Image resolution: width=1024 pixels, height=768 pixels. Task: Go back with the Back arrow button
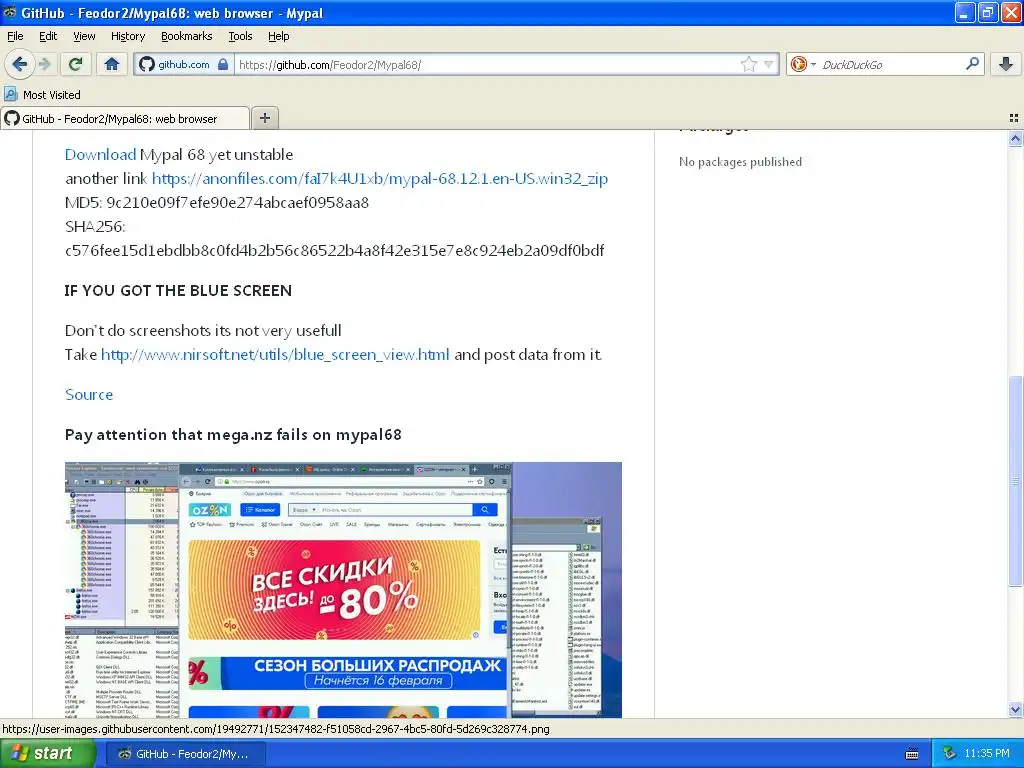click(19, 64)
